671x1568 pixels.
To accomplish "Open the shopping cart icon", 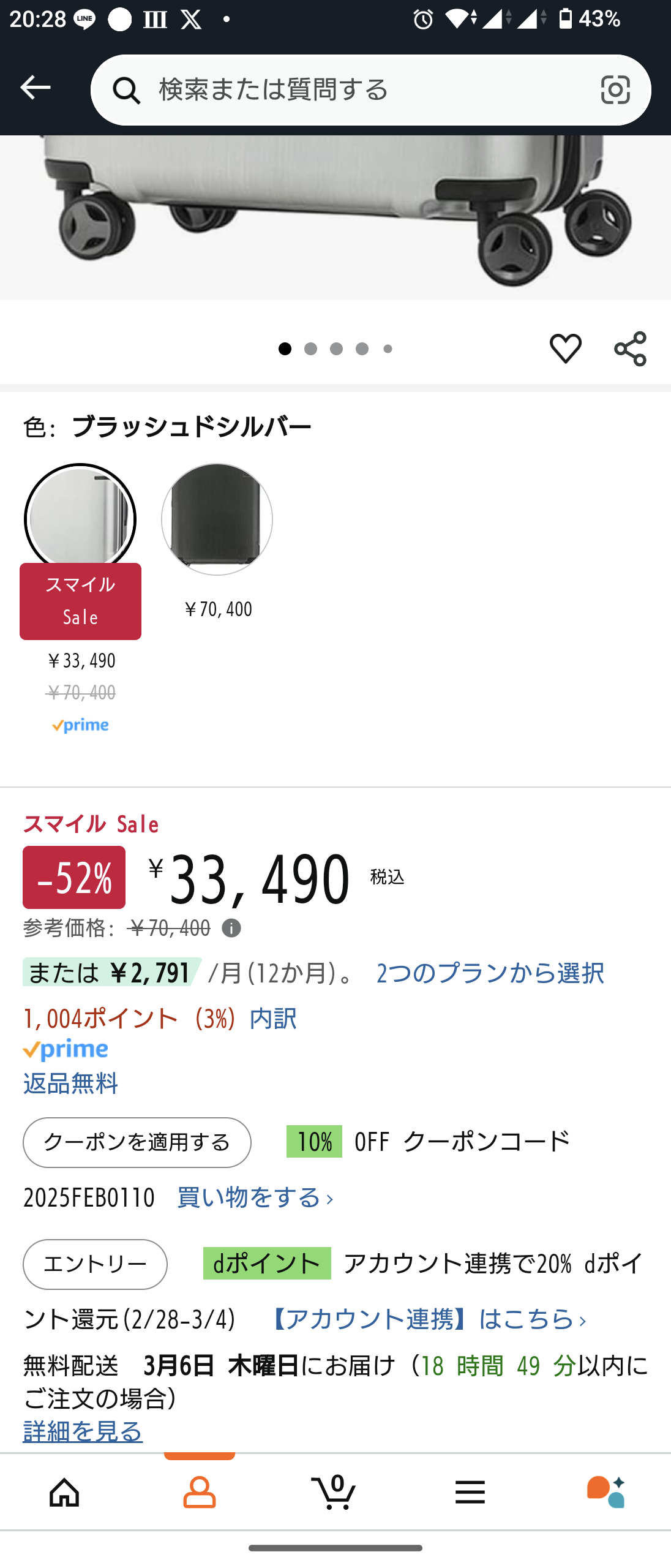I will pyautogui.click(x=335, y=1491).
